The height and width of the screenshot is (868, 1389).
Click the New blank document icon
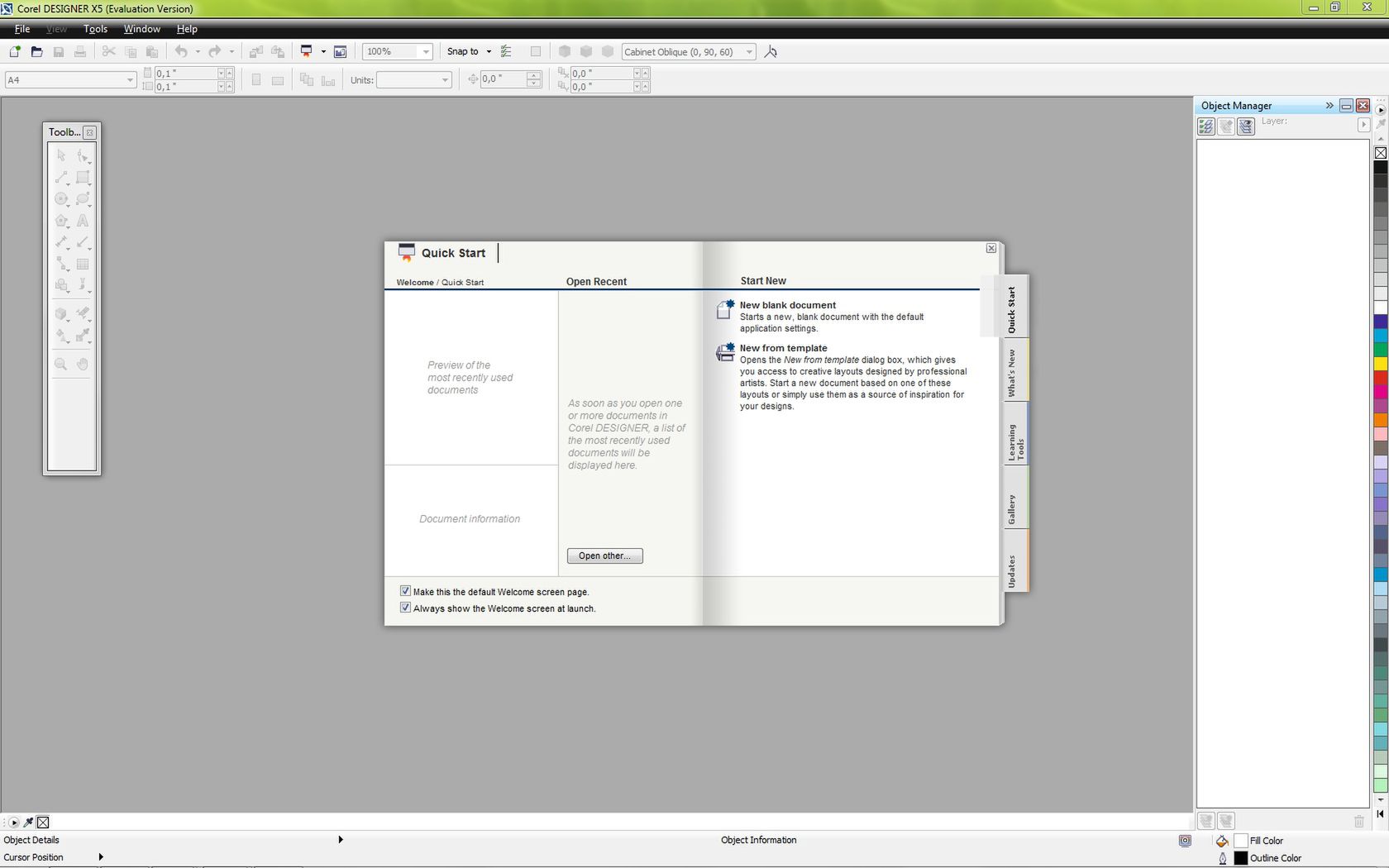click(725, 309)
